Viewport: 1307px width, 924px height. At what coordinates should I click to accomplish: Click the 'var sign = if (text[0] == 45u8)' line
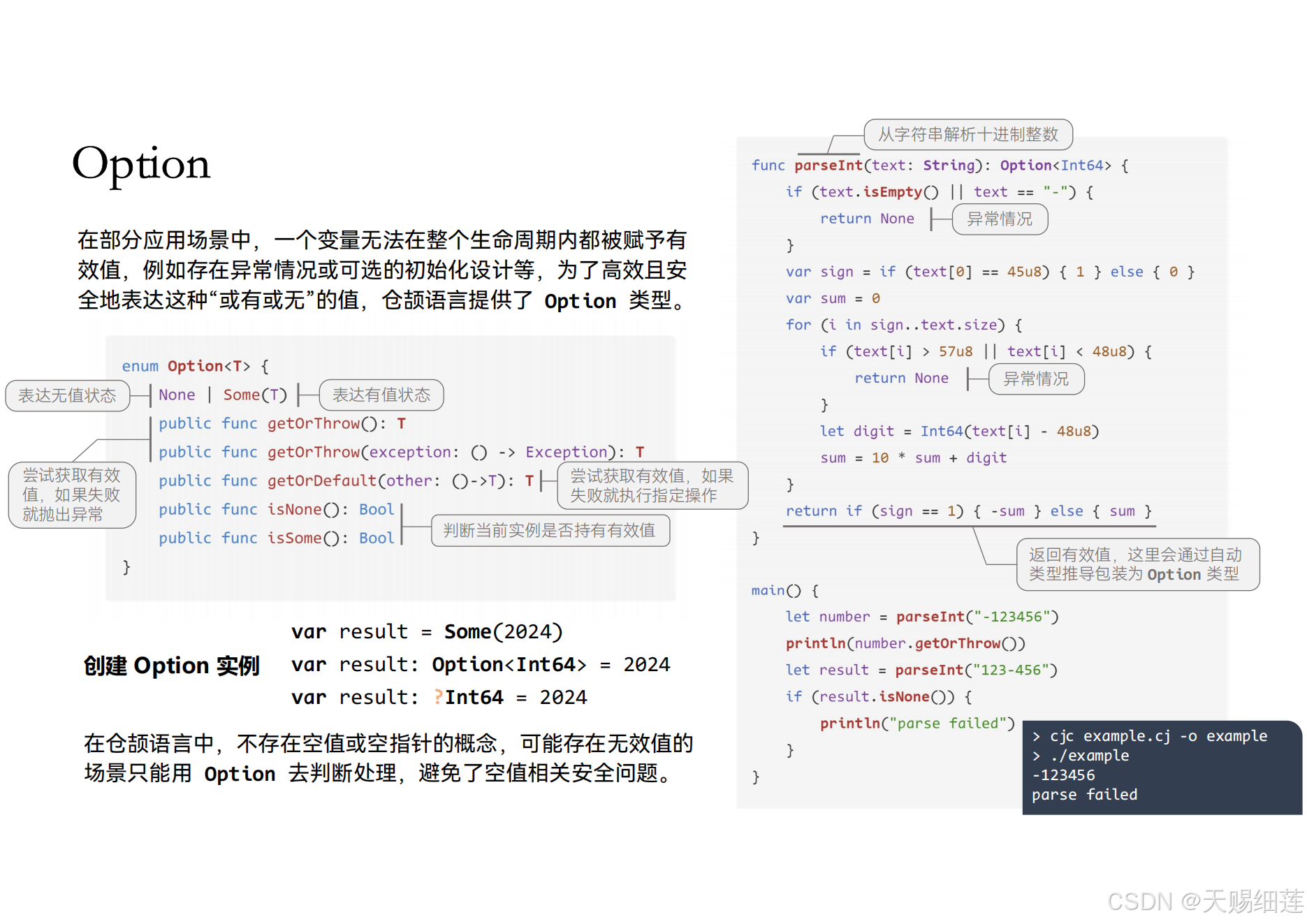pos(991,272)
